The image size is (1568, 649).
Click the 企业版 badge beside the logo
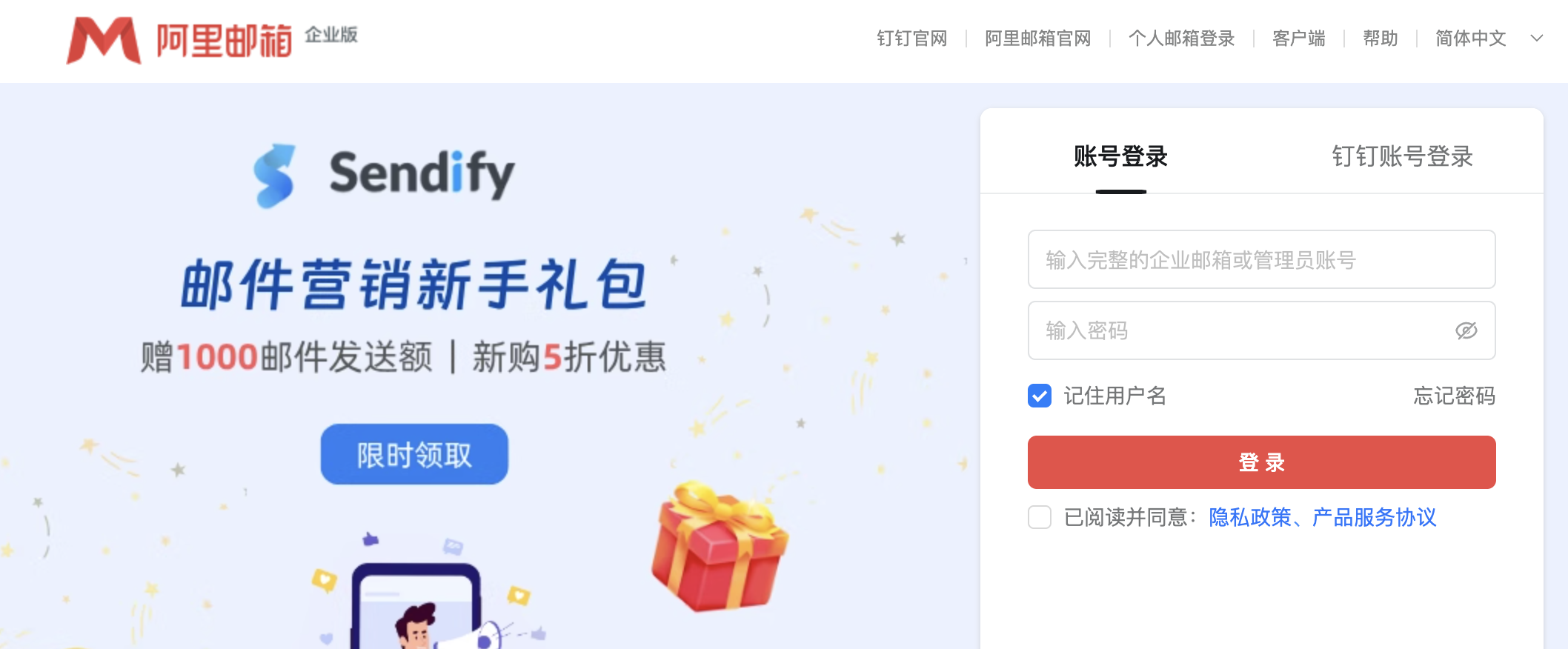[331, 35]
